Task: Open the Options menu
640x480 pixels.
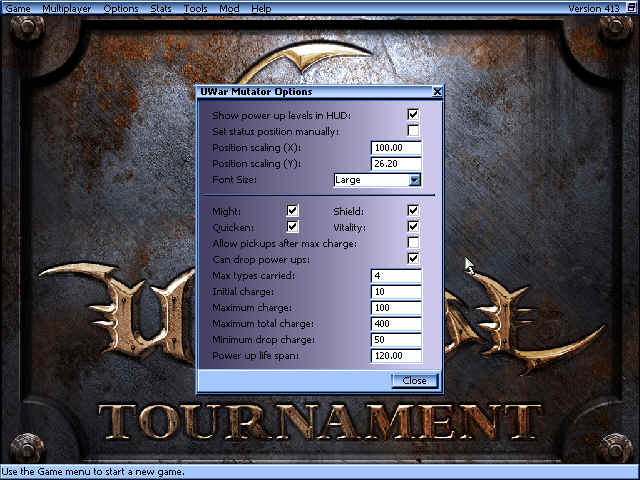Action: (121, 8)
